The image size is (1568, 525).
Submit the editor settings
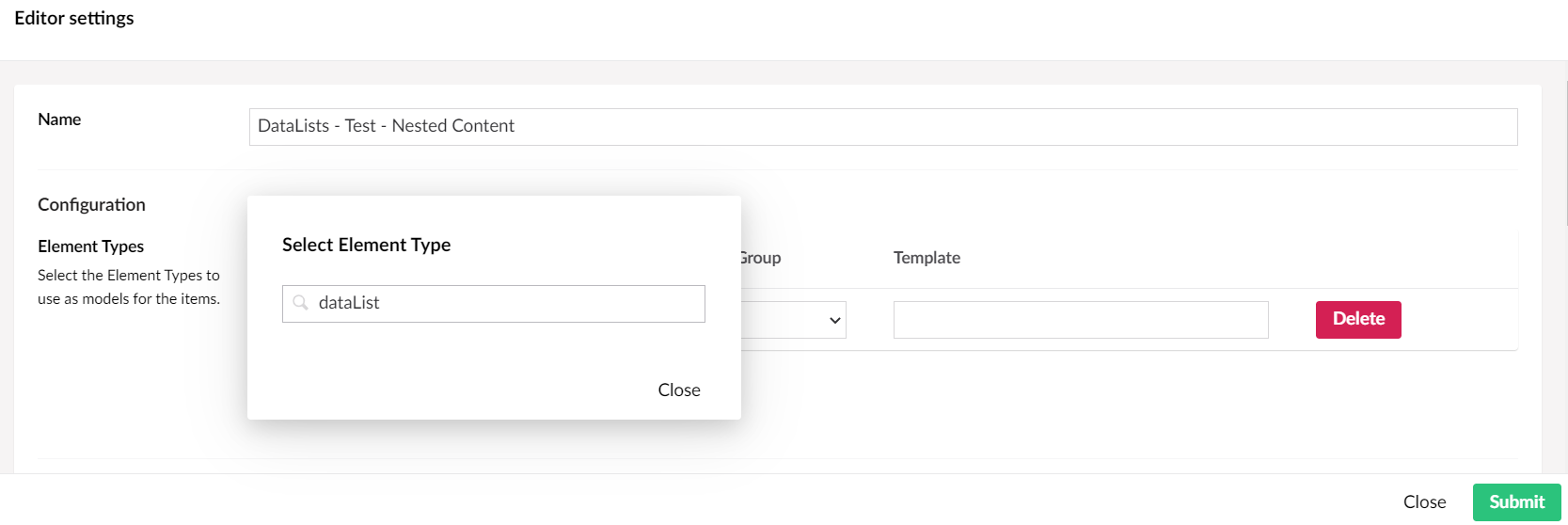click(x=1516, y=502)
